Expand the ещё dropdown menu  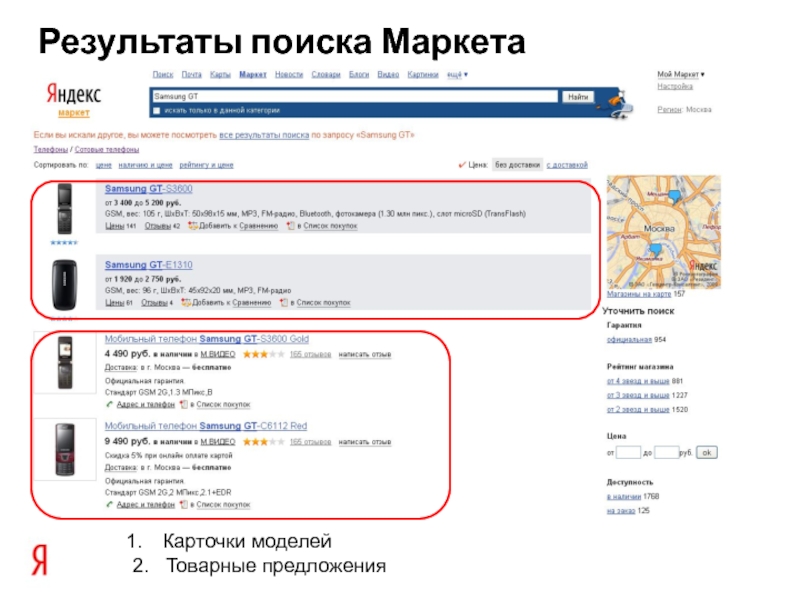tap(457, 74)
